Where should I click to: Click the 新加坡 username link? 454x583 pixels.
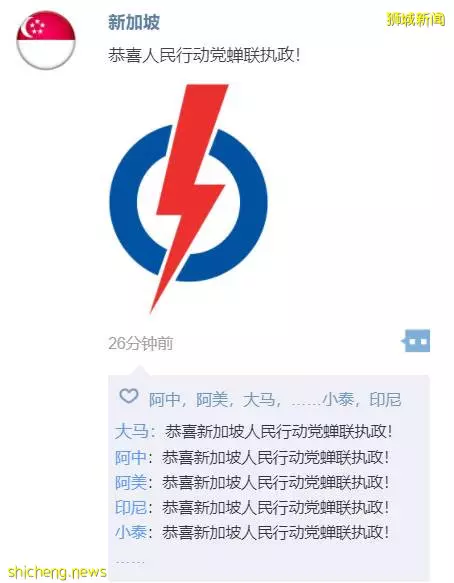[x=134, y=22]
